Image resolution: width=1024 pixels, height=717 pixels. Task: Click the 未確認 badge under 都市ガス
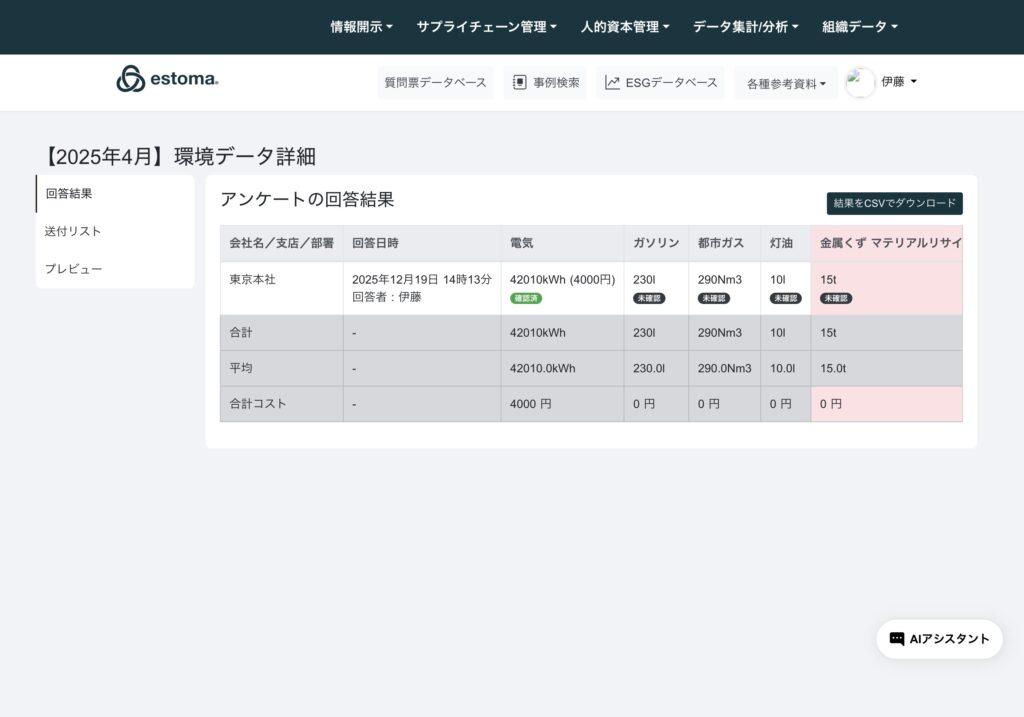[714, 298]
